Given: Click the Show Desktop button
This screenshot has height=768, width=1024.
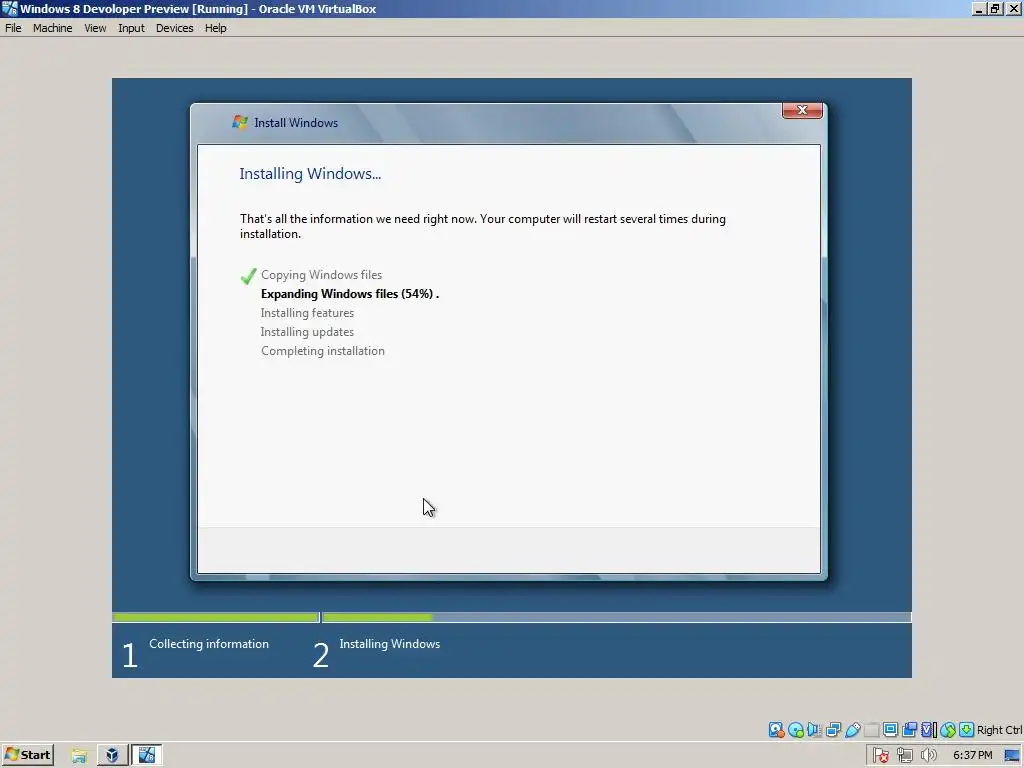Looking at the screenshot, I should coord(1012,756).
